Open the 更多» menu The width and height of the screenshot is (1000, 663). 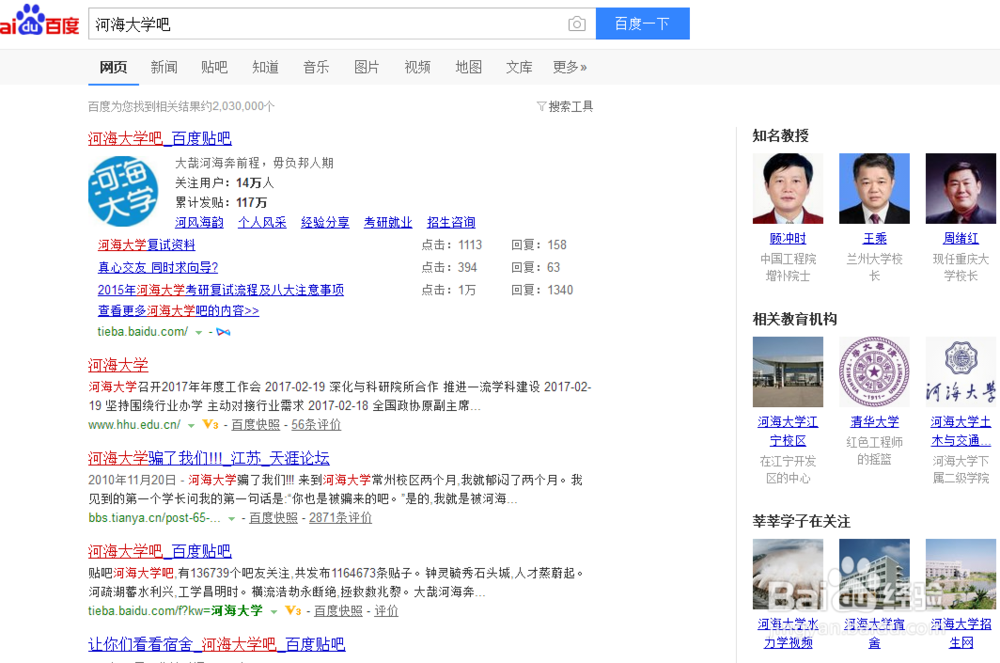pyautogui.click(x=570, y=67)
